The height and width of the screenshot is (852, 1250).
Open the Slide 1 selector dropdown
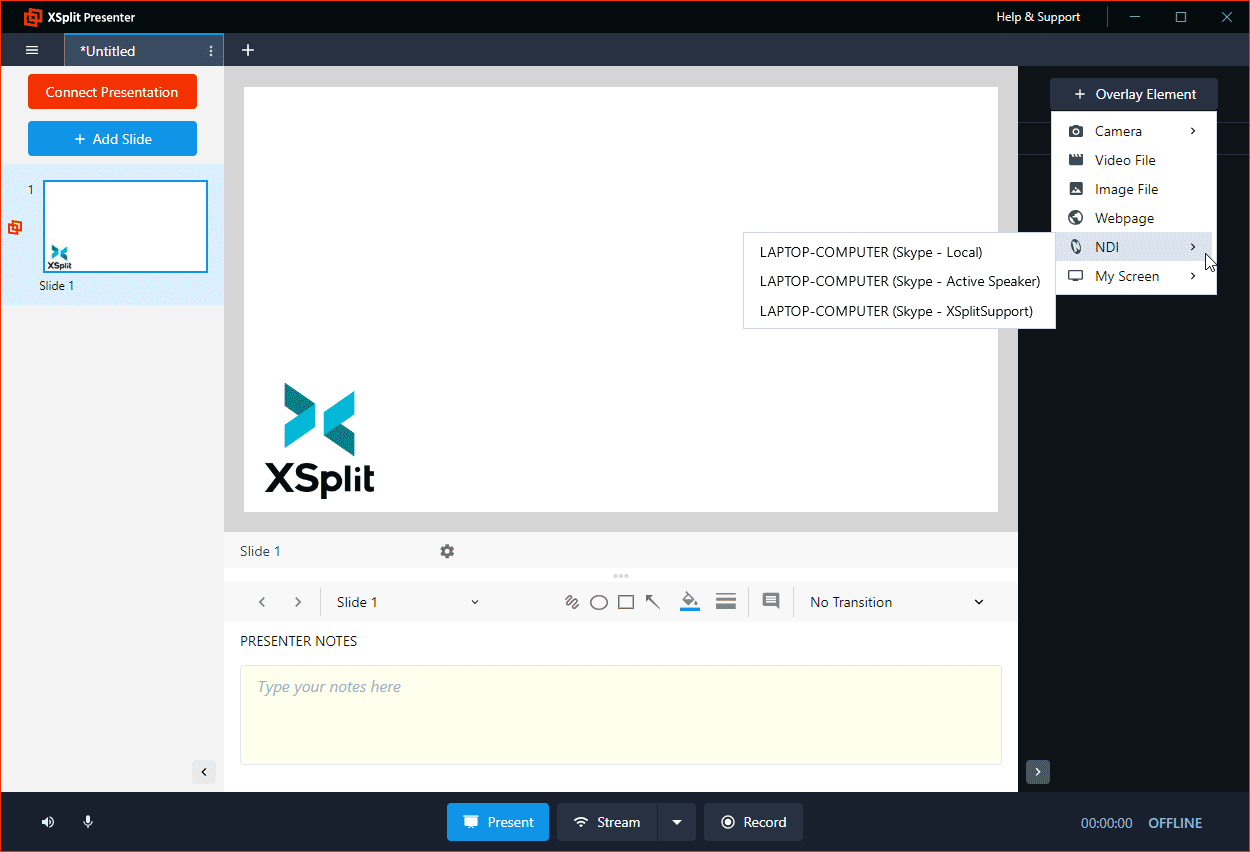(x=408, y=602)
